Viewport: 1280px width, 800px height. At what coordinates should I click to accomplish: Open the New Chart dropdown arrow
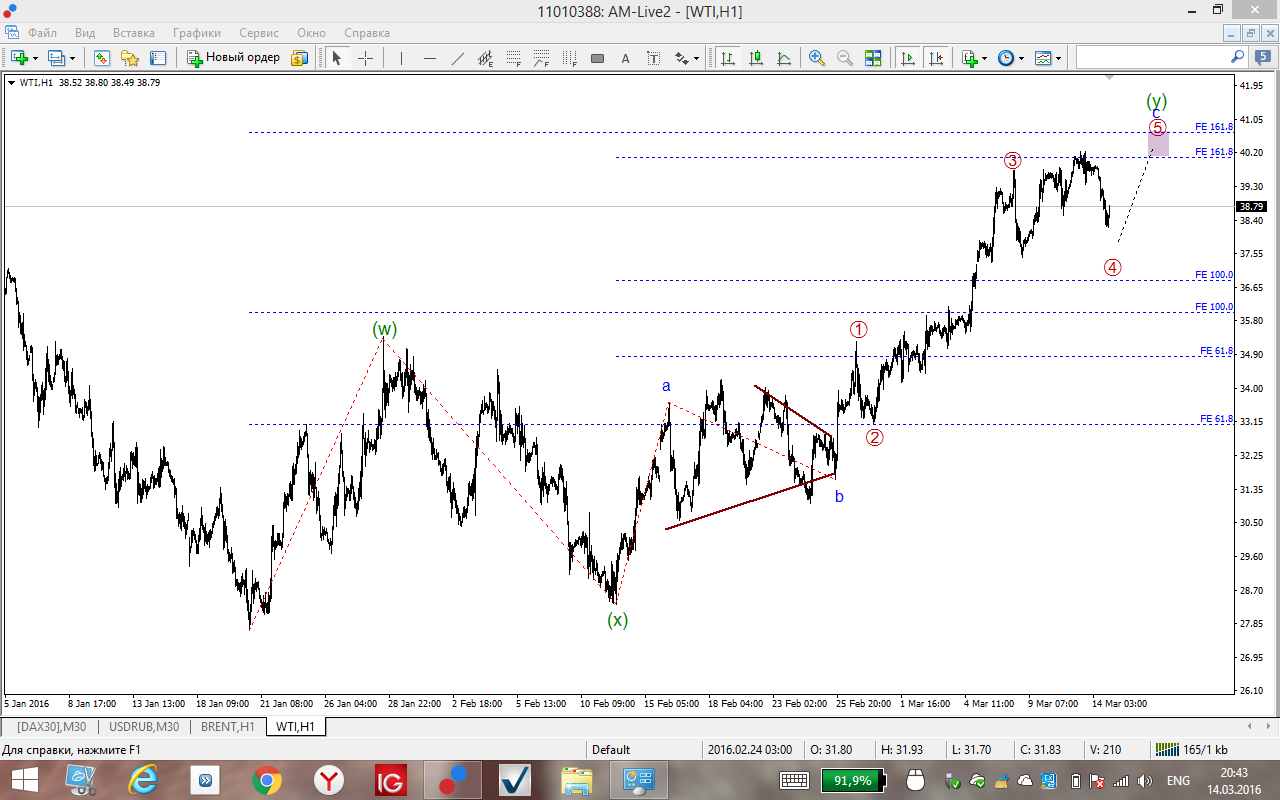pyautogui.click(x=35, y=58)
